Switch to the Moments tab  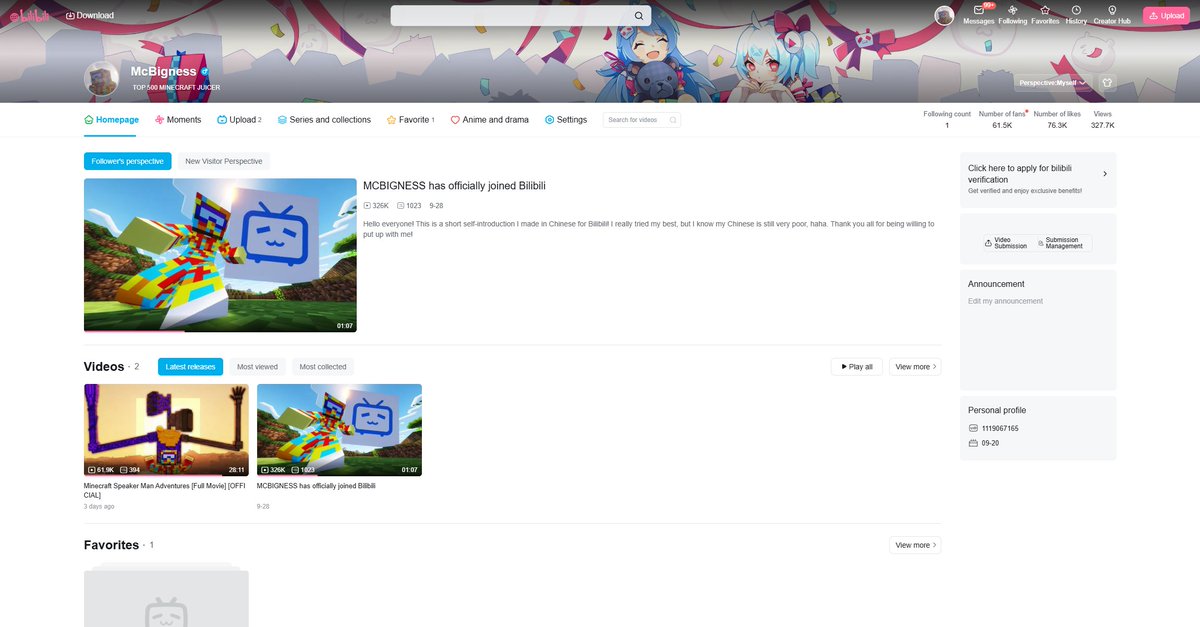178,120
